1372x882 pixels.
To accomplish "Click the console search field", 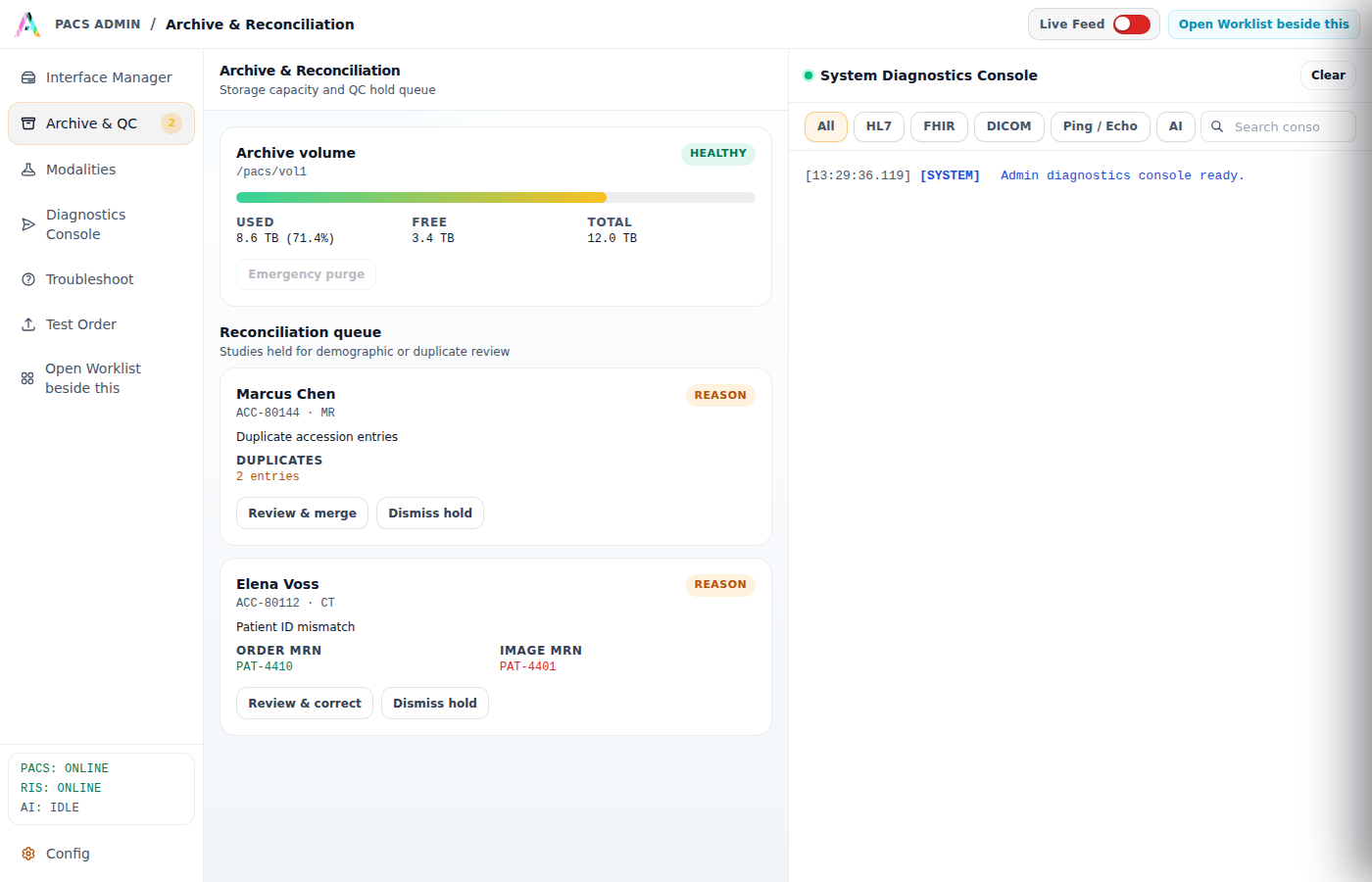I will tap(1278, 126).
